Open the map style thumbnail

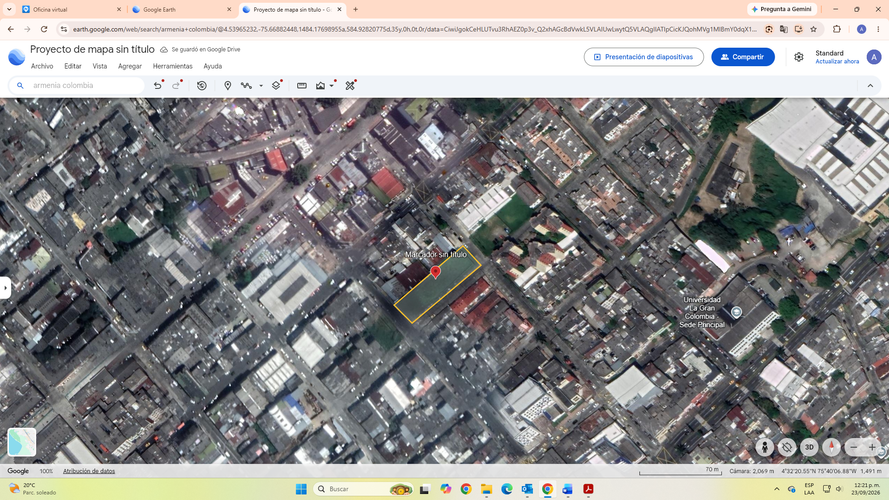(x=22, y=442)
